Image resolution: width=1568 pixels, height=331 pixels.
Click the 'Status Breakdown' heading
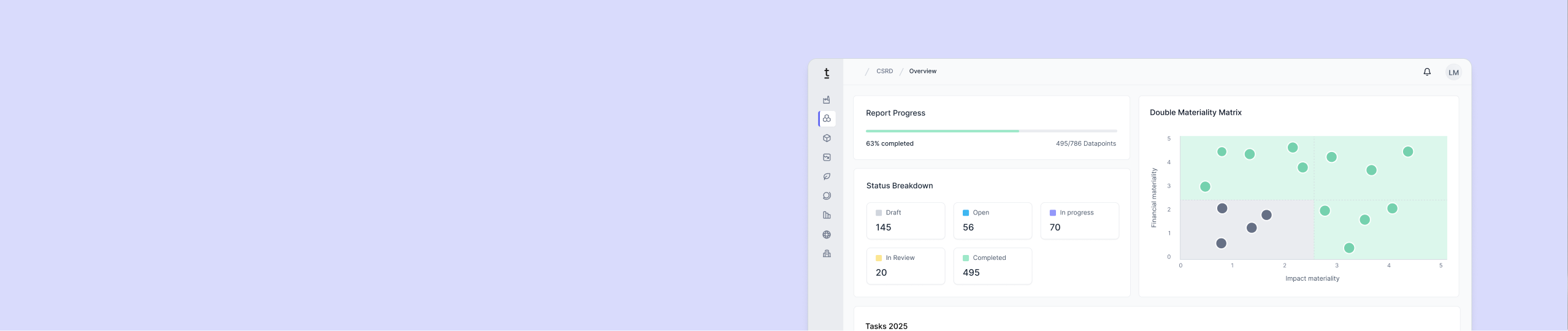(x=900, y=186)
